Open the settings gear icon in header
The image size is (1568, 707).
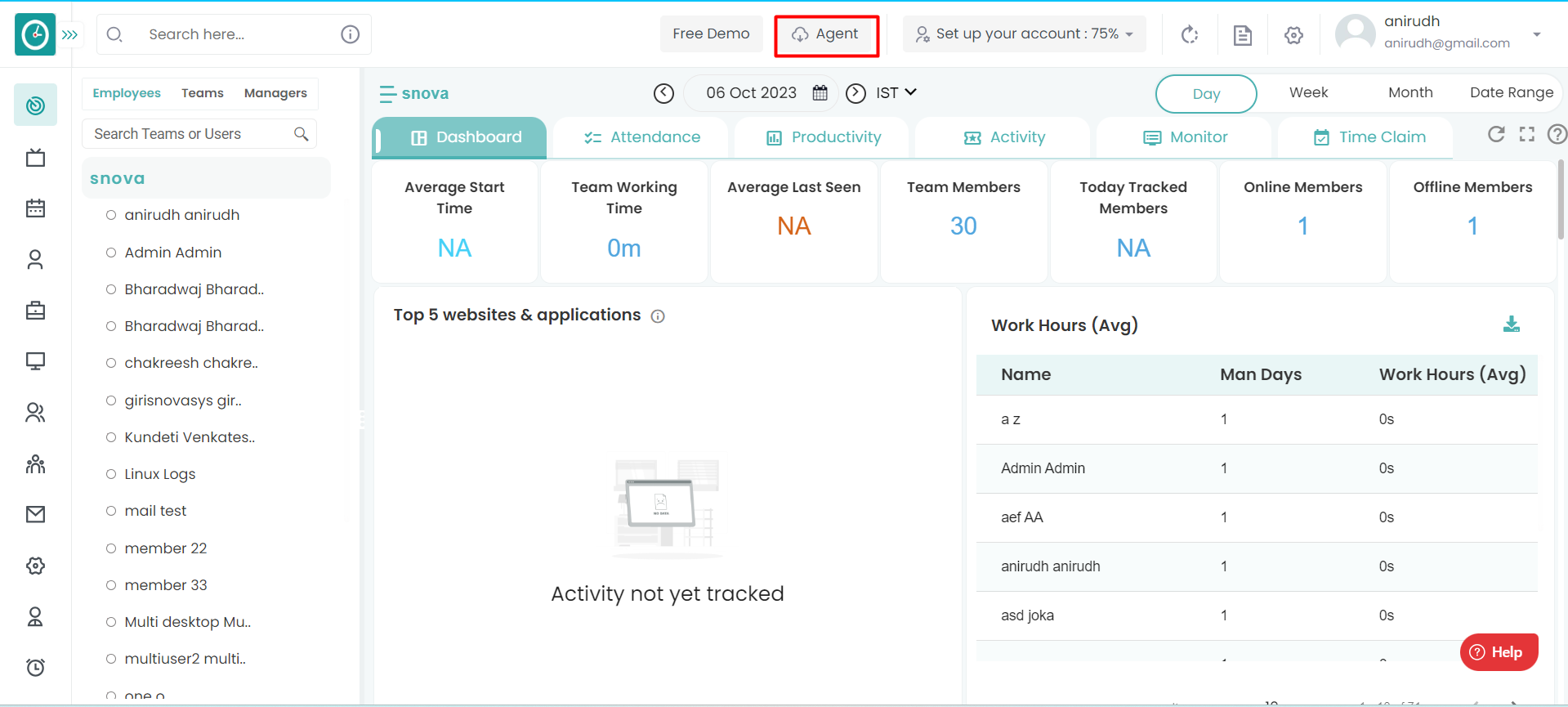(x=1293, y=35)
